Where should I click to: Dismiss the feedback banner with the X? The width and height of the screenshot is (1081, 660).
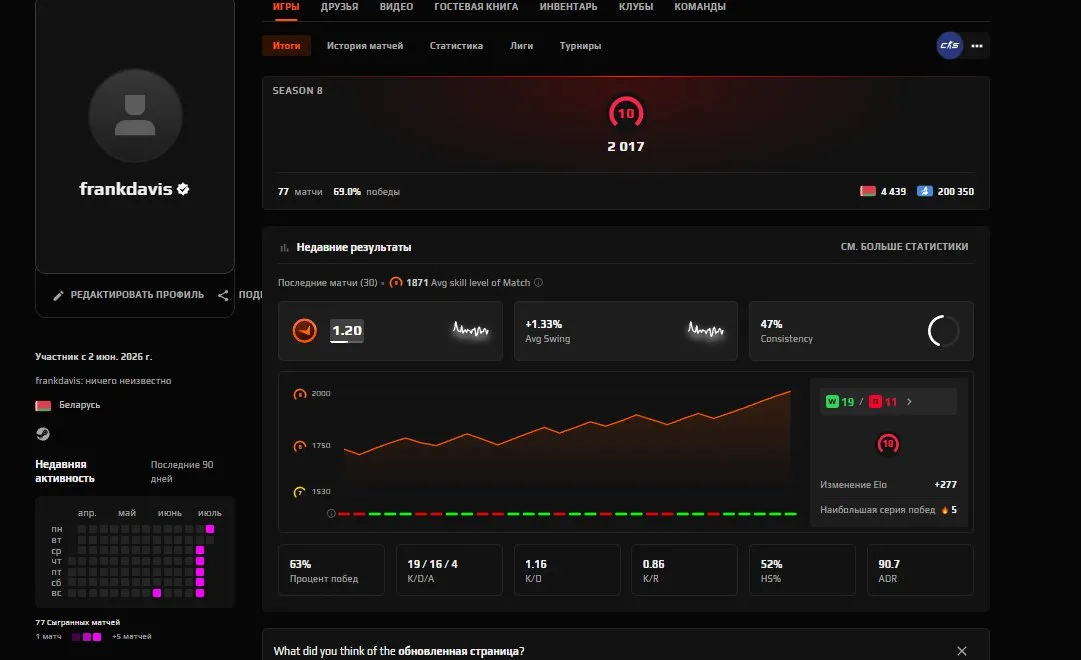pos(962,651)
